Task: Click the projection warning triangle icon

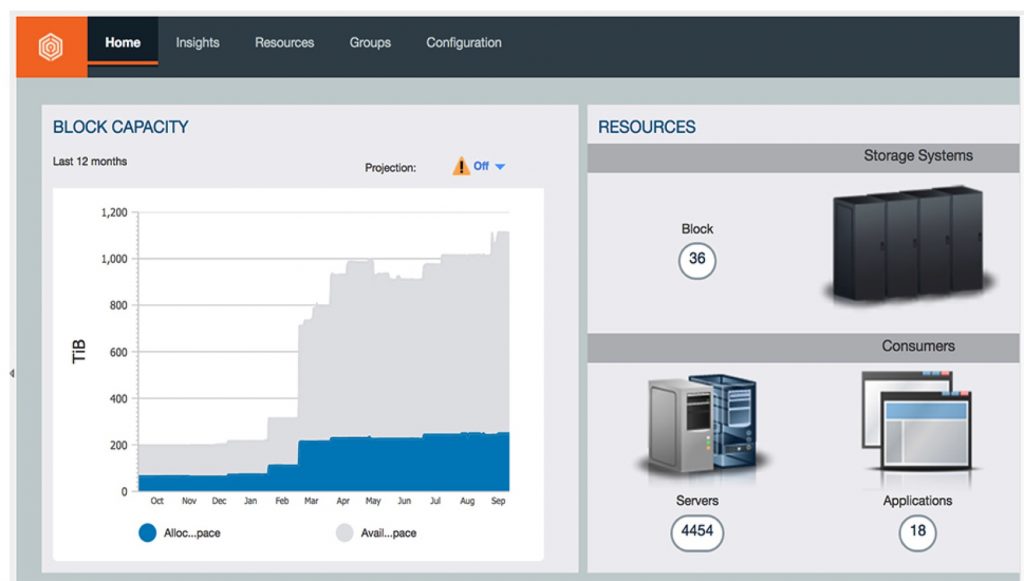Action: (461, 166)
